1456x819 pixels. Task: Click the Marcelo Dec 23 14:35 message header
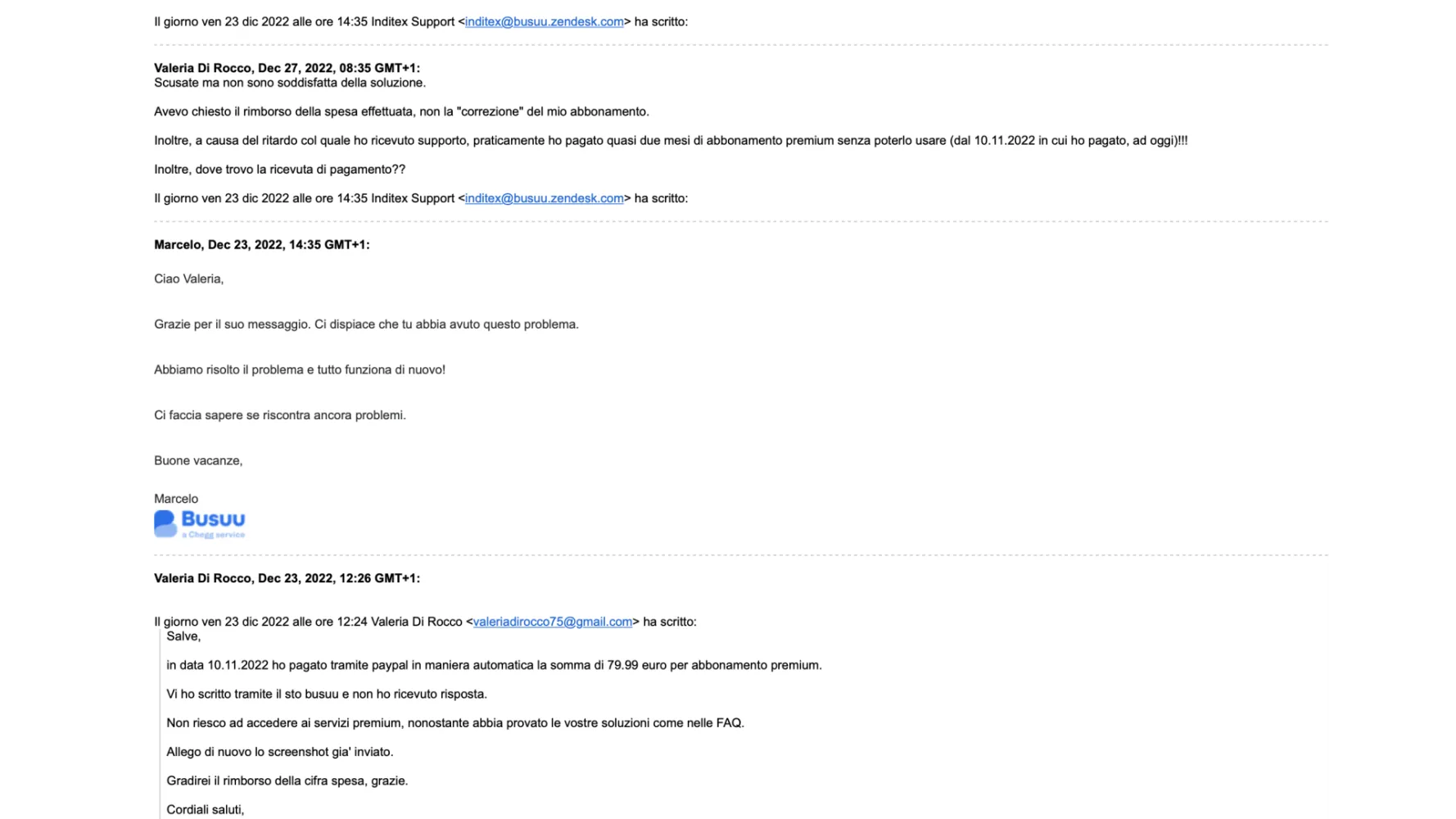tap(261, 245)
